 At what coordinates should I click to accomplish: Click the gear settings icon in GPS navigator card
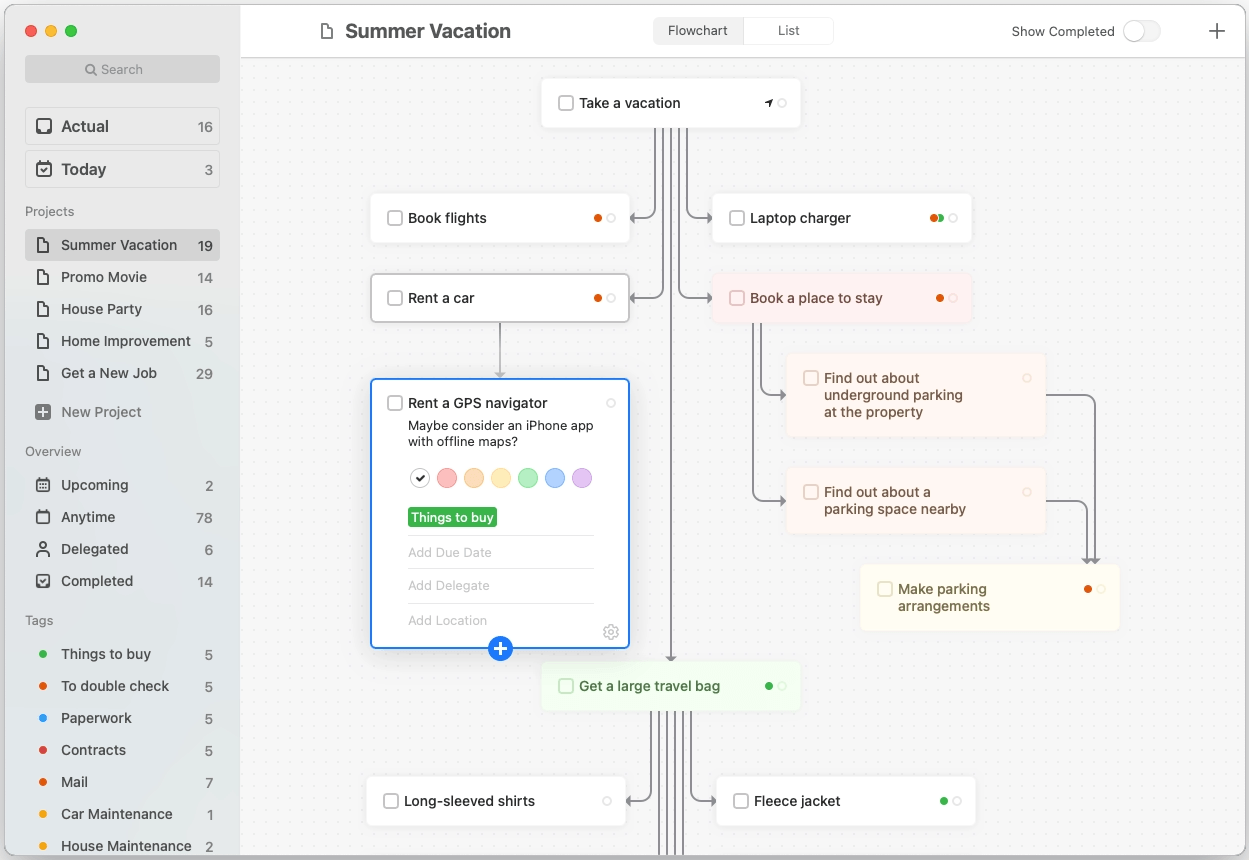click(x=611, y=632)
